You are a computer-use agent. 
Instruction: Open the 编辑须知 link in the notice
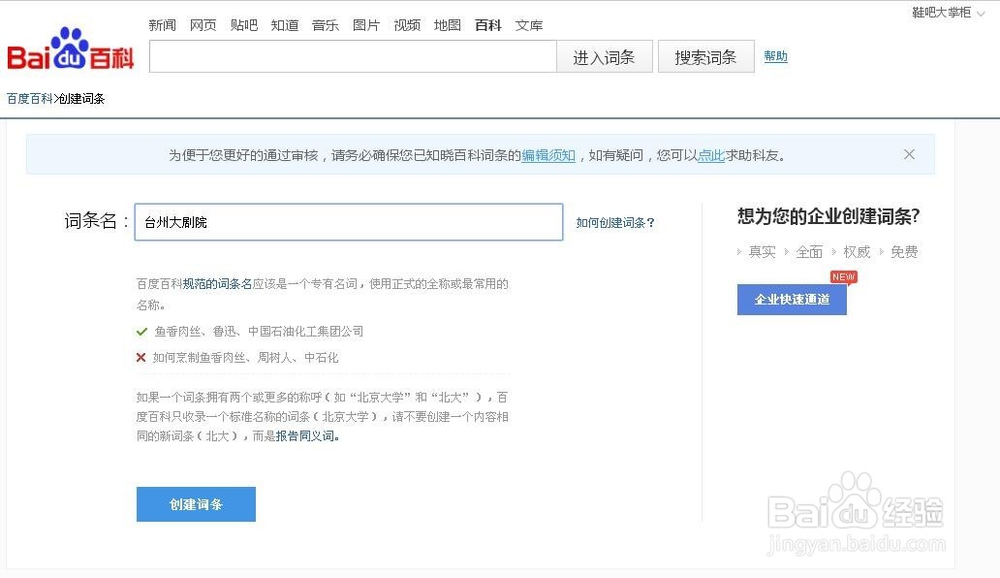(548, 155)
